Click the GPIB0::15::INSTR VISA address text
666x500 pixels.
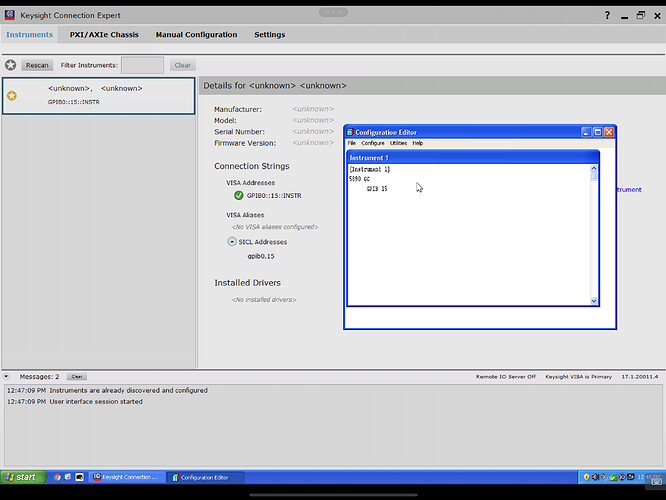(x=274, y=195)
